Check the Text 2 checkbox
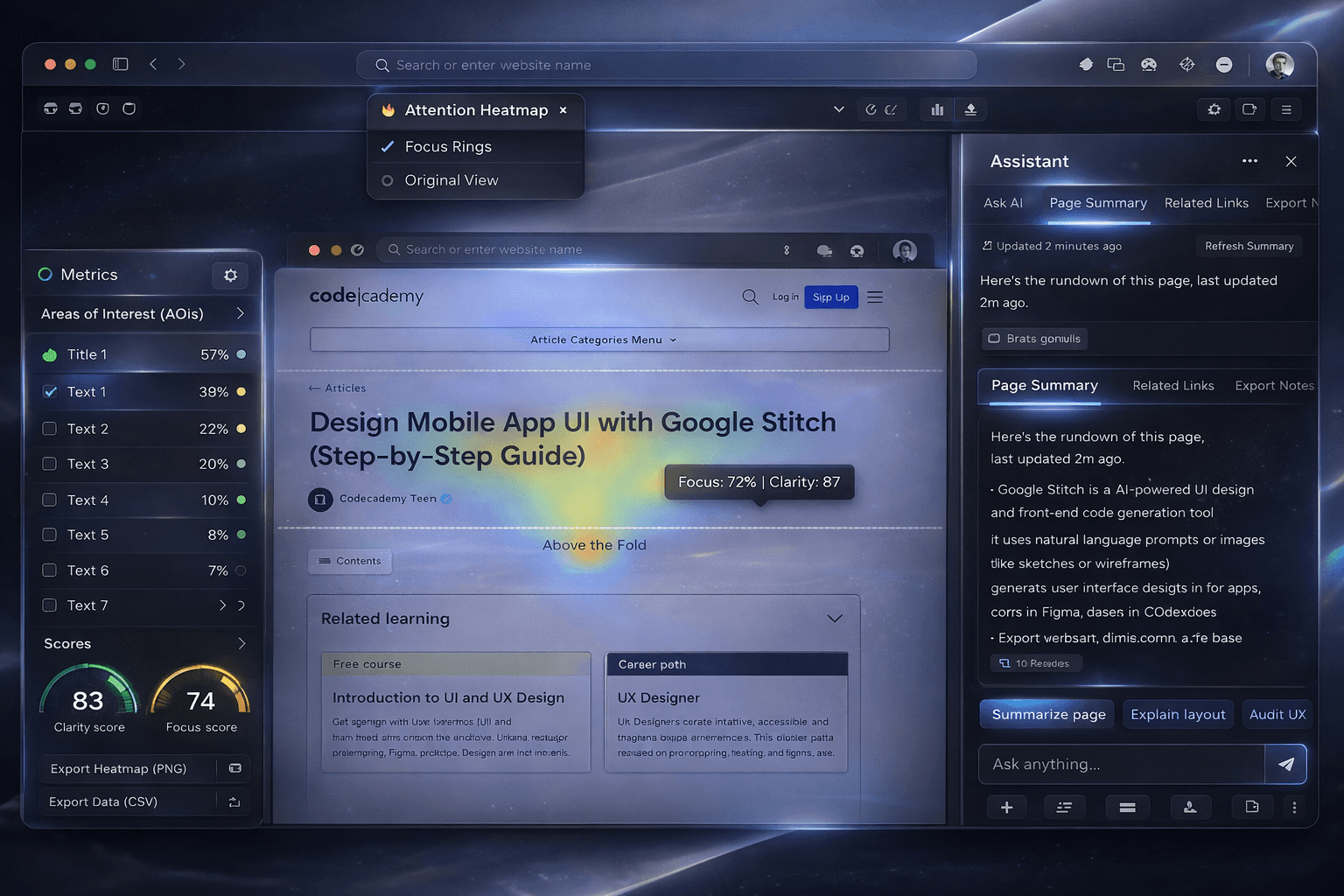Image resolution: width=1344 pixels, height=896 pixels. pyautogui.click(x=50, y=429)
